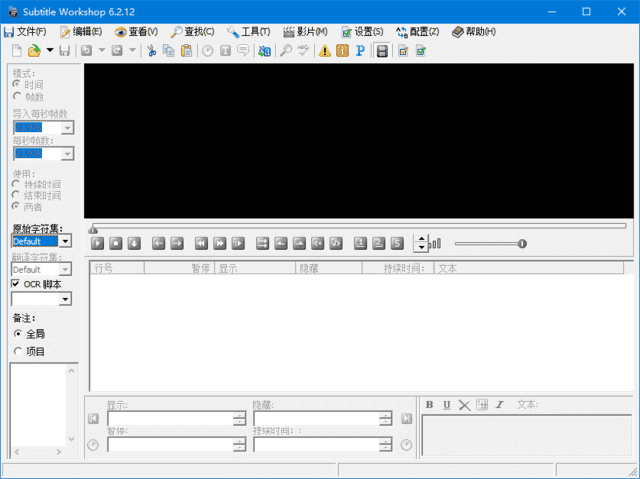The height and width of the screenshot is (479, 640).
Task: Click the blue P toolbar icon
Action: [x=360, y=51]
